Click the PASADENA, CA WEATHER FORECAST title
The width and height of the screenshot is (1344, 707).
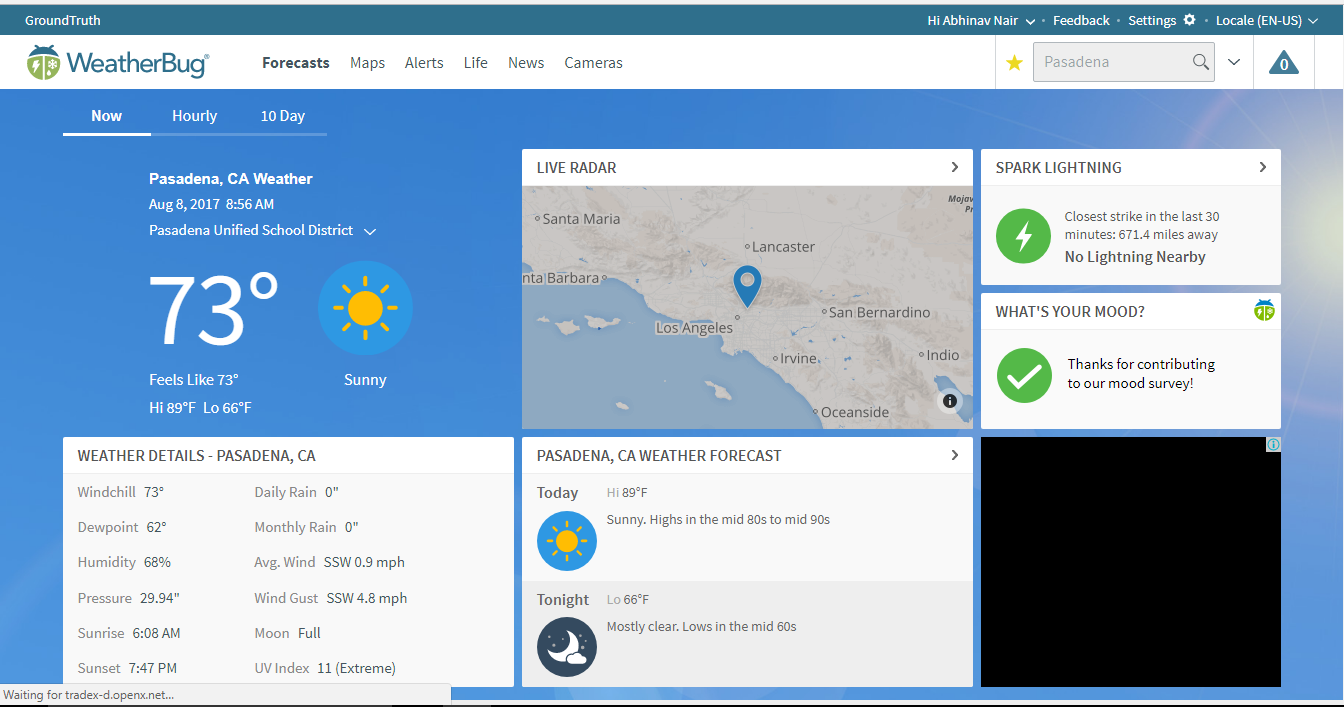point(659,456)
